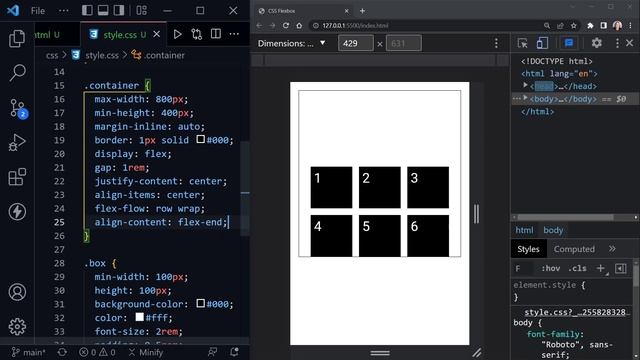Select .container in the breadcrumb
The width and height of the screenshot is (640, 360).
(158, 55)
